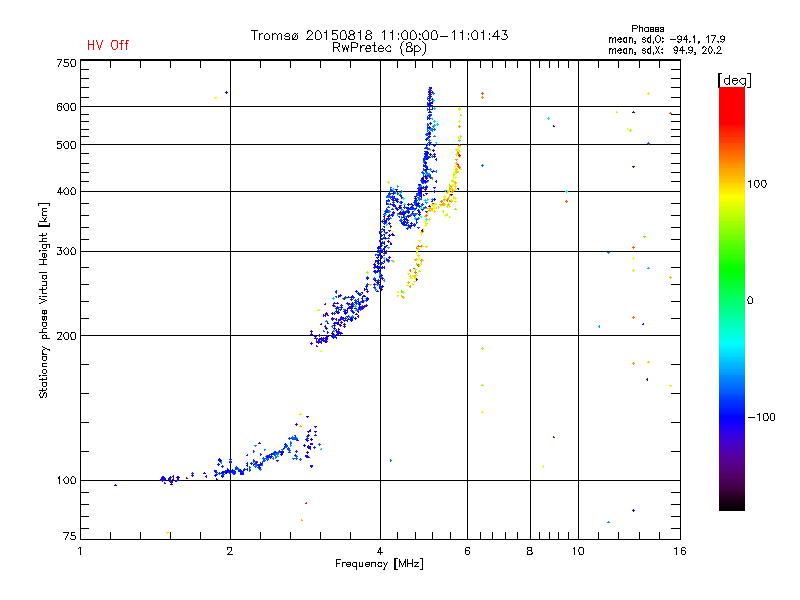Click the x-axis value "4"
The image size is (800, 600).
[380, 551]
